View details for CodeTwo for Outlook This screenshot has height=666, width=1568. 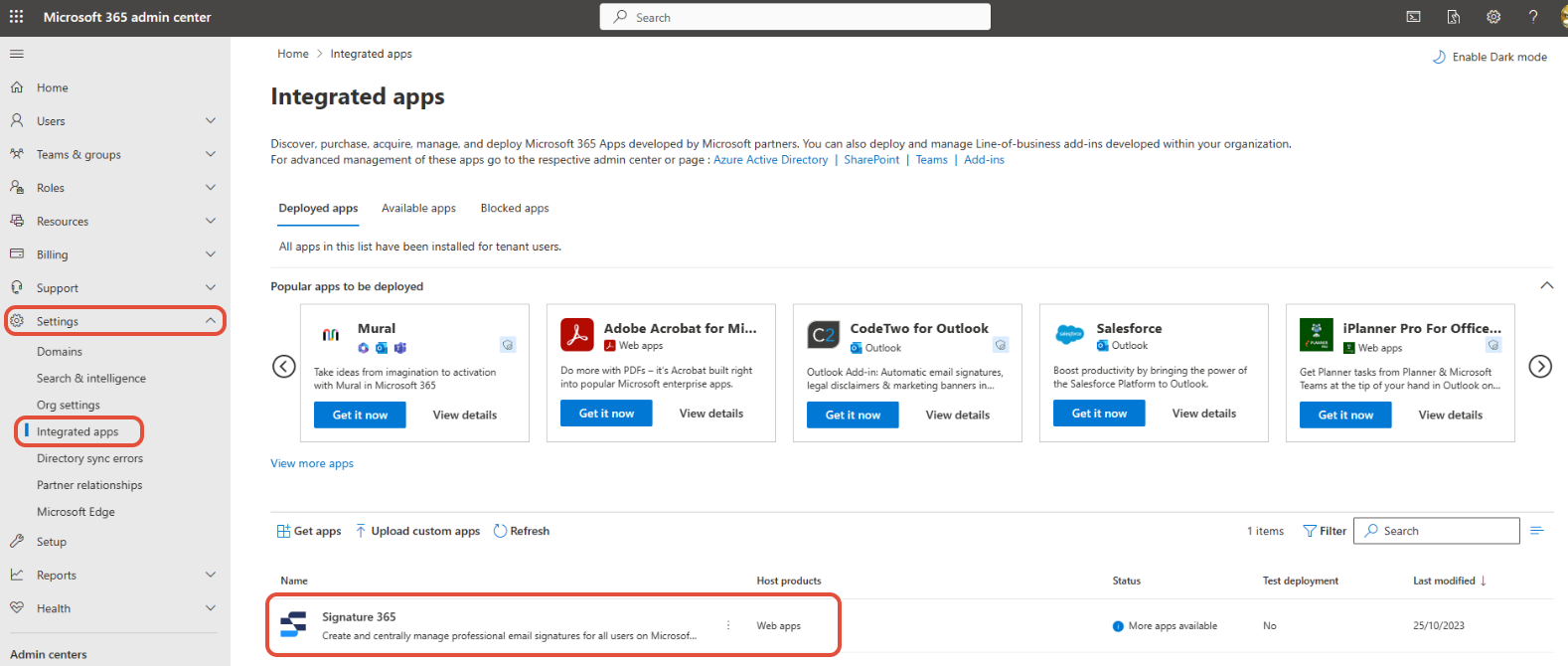pos(958,415)
